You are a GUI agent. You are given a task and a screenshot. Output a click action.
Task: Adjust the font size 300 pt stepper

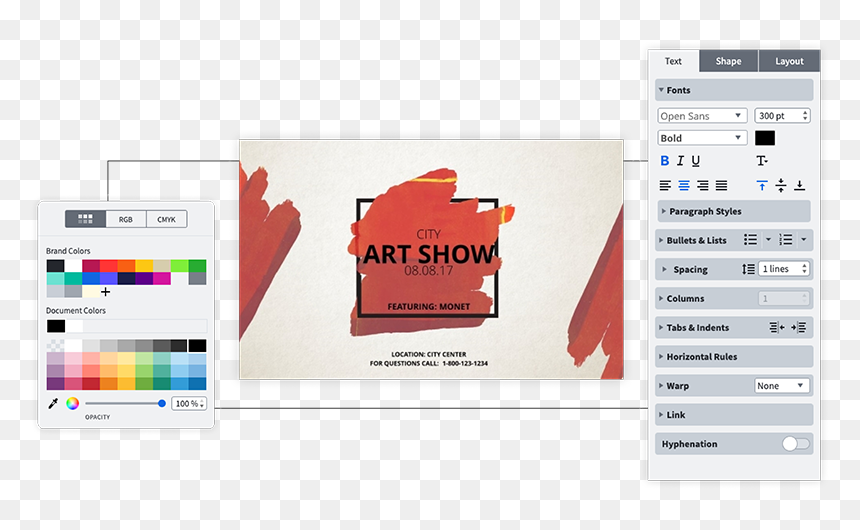(x=805, y=116)
